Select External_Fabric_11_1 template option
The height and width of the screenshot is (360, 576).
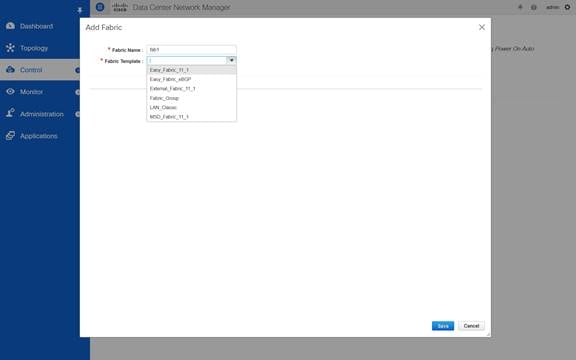pos(191,89)
